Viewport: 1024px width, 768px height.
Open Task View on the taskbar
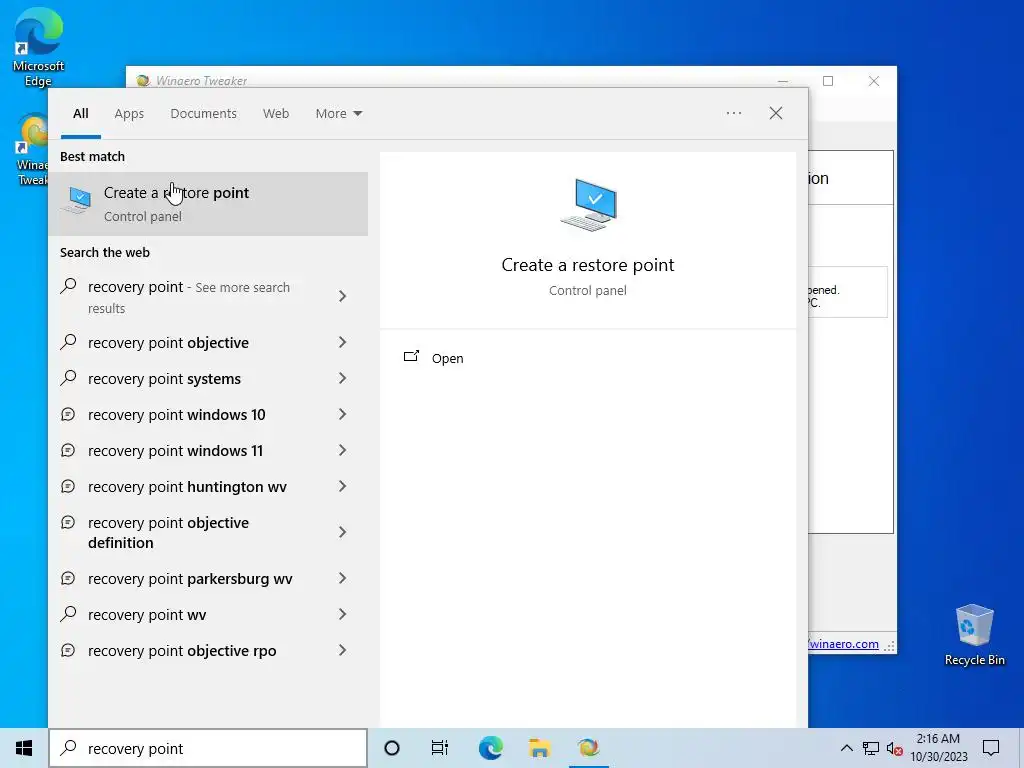point(440,748)
